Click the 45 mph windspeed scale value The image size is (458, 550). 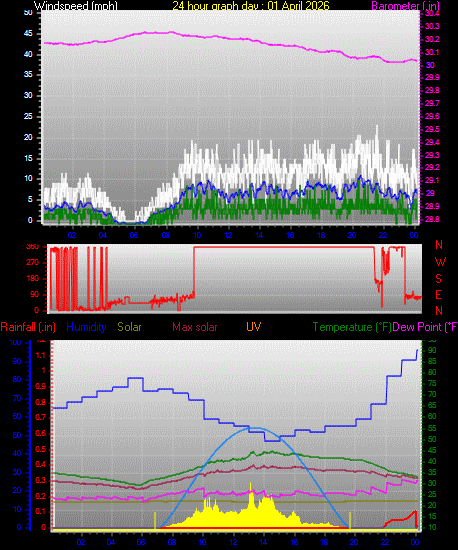(28, 34)
